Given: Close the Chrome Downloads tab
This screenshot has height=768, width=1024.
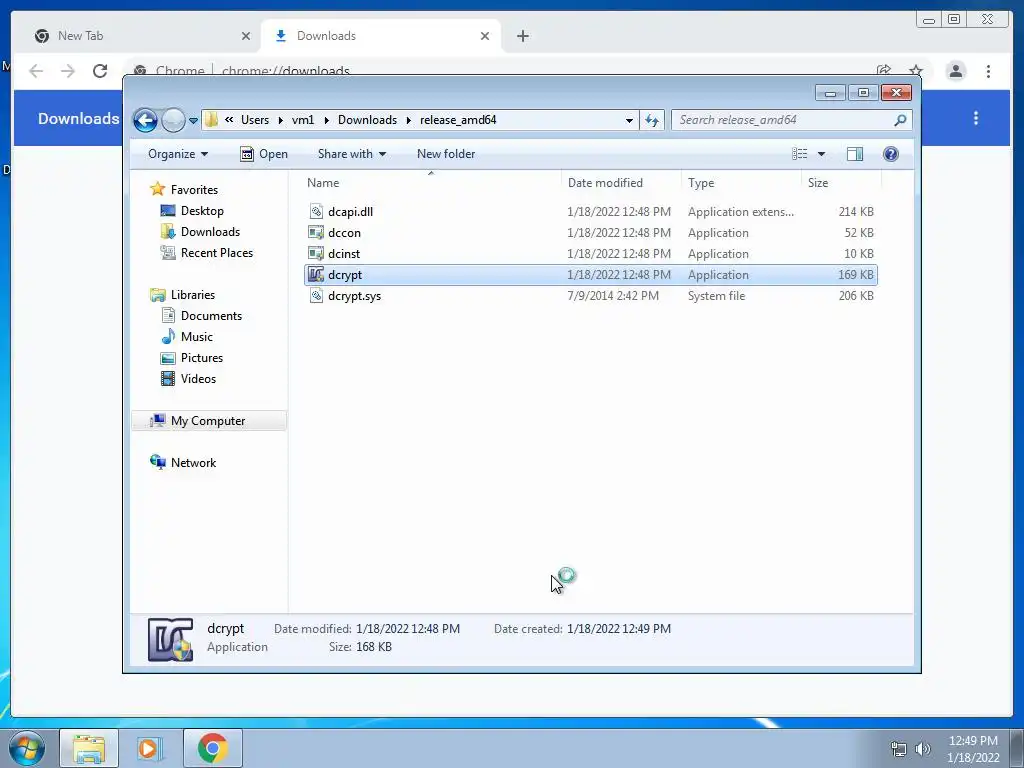Looking at the screenshot, I should click(485, 36).
